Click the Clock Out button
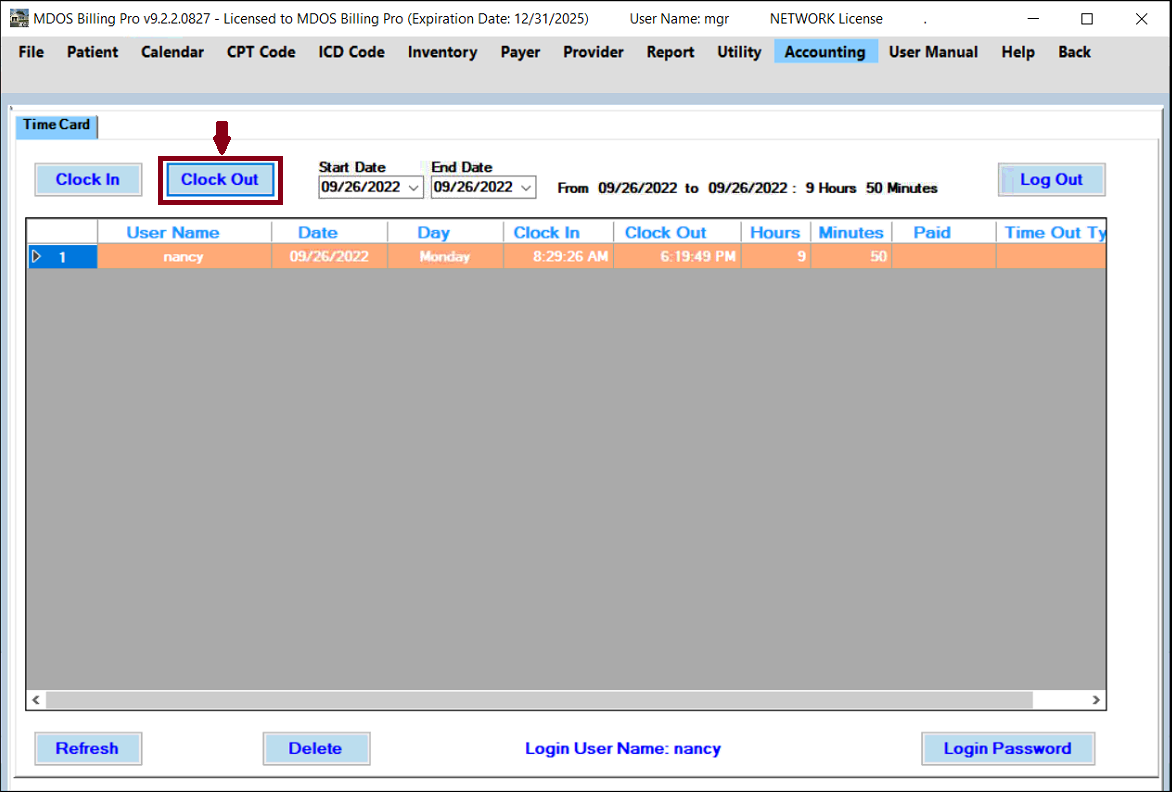This screenshot has width=1172, height=792. point(220,180)
